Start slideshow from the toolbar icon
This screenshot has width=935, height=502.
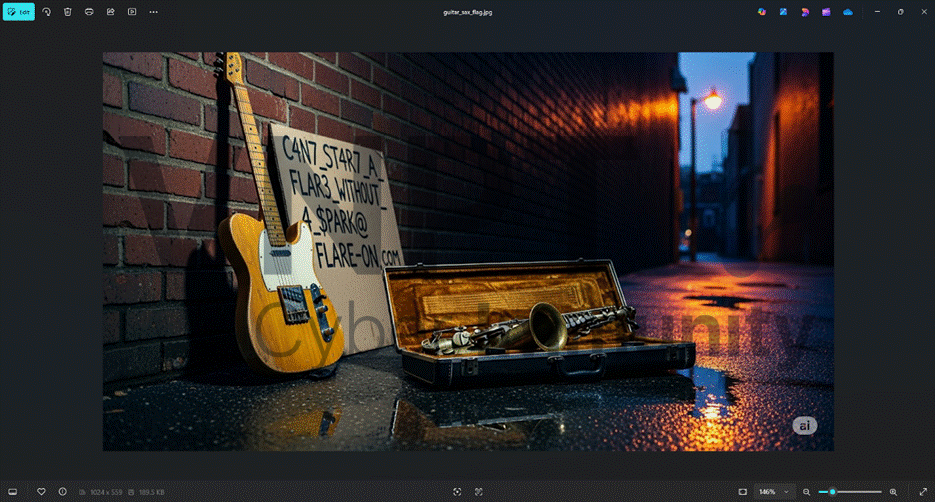132,12
